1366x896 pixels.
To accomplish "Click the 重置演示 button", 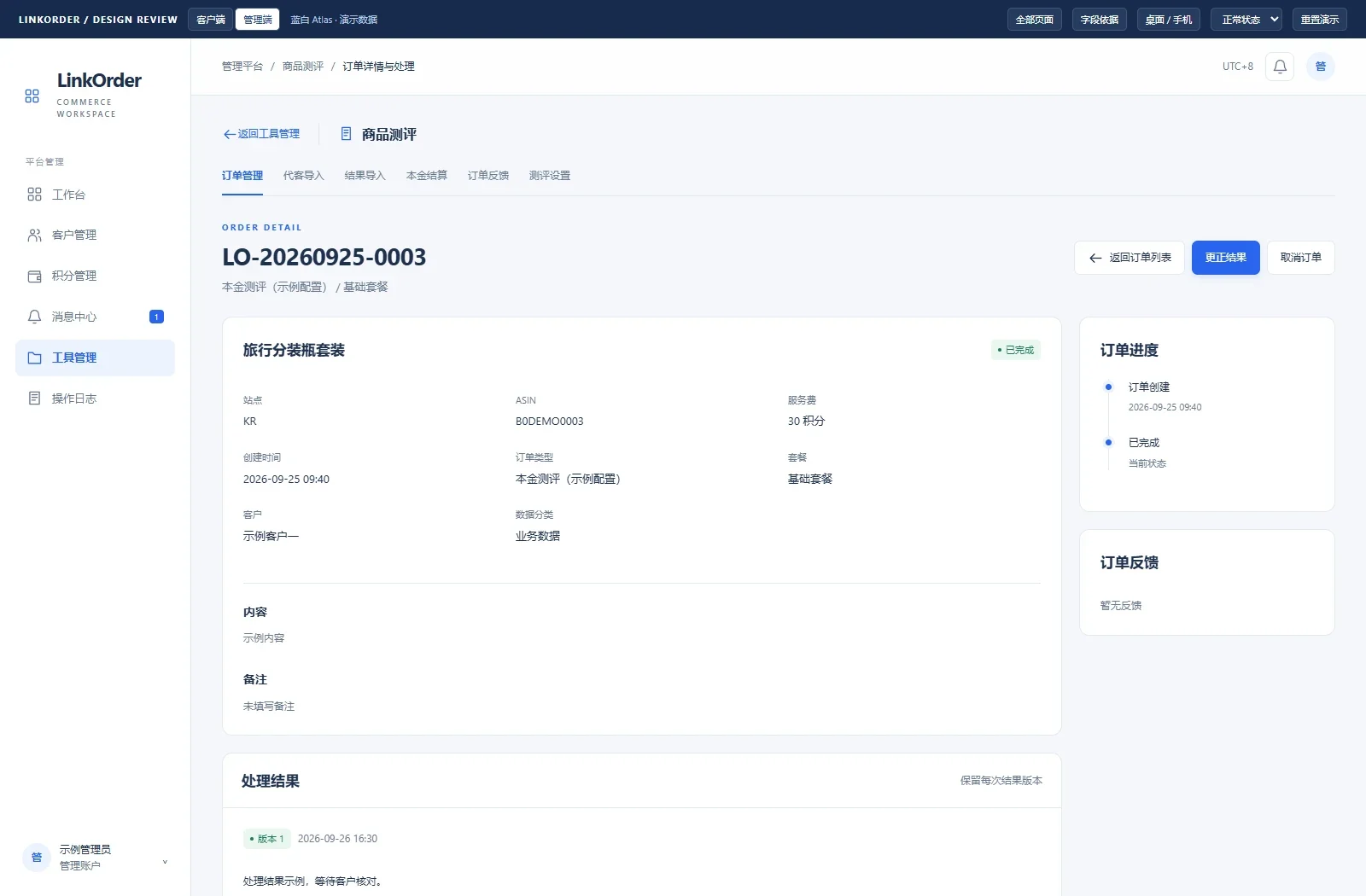I will pyautogui.click(x=1320, y=20).
